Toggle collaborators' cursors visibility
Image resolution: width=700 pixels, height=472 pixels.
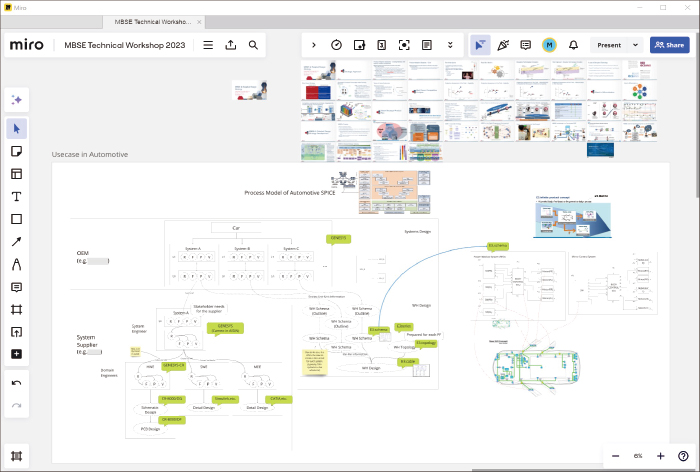coord(480,45)
